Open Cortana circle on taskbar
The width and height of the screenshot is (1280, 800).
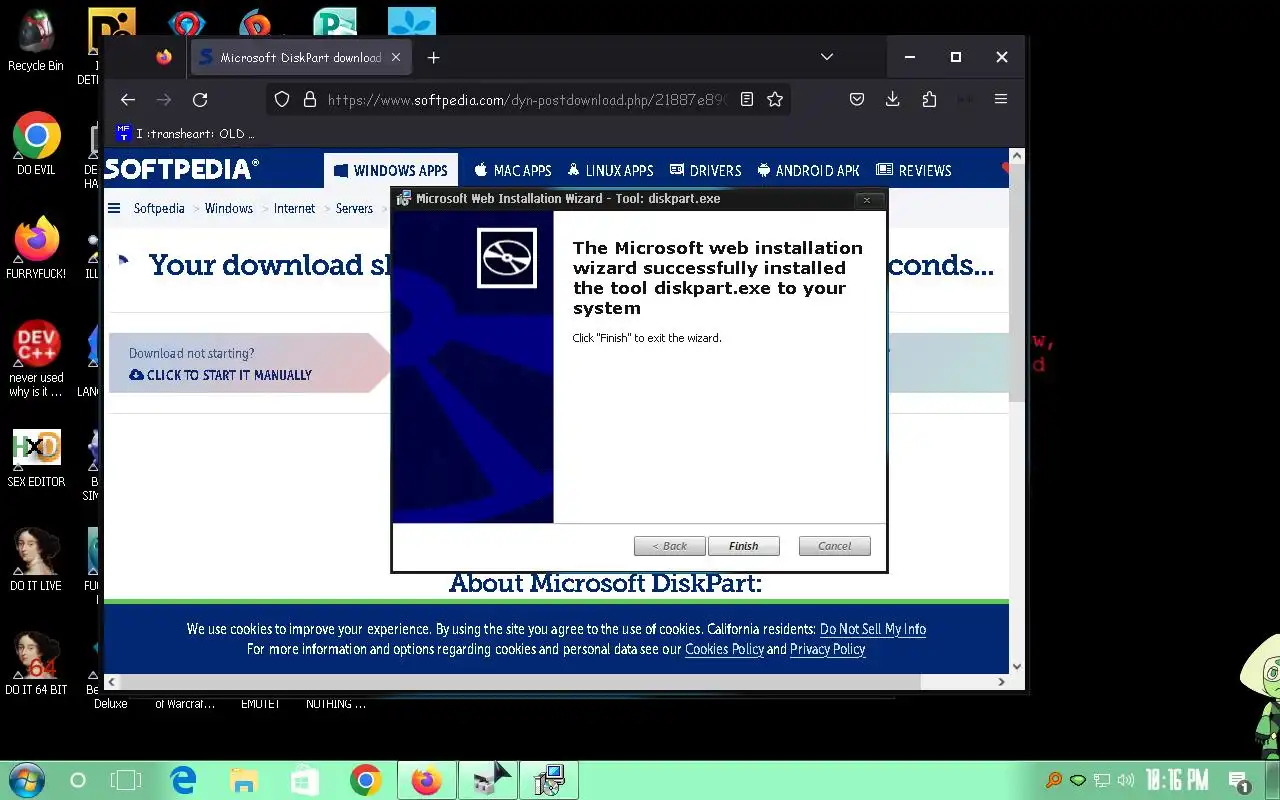click(x=78, y=780)
